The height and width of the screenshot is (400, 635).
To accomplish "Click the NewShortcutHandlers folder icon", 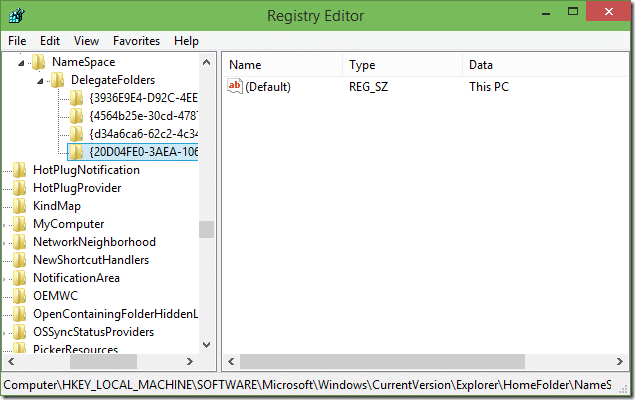I will click(x=19, y=260).
